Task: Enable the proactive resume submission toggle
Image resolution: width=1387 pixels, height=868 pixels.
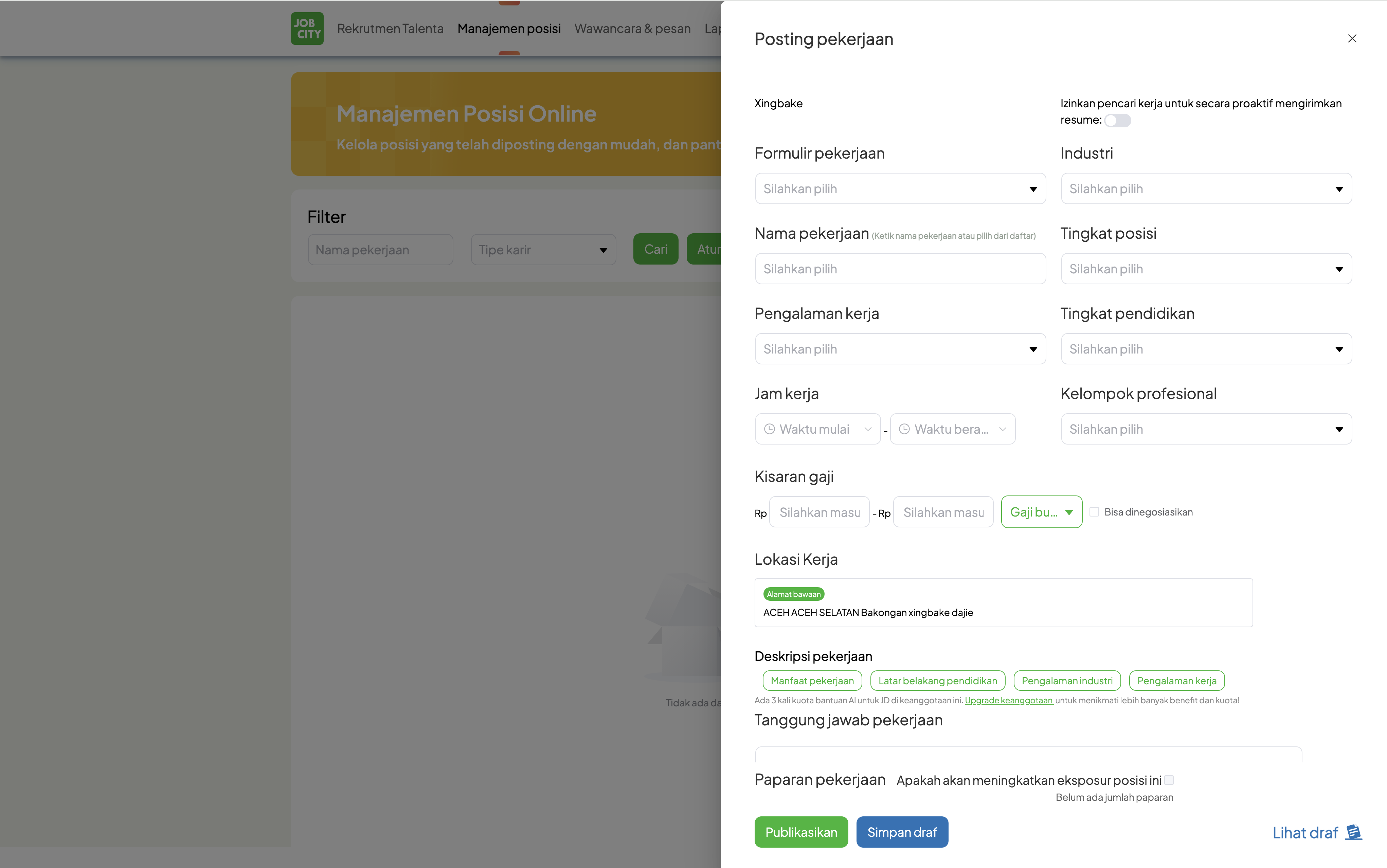Action: [1118, 121]
